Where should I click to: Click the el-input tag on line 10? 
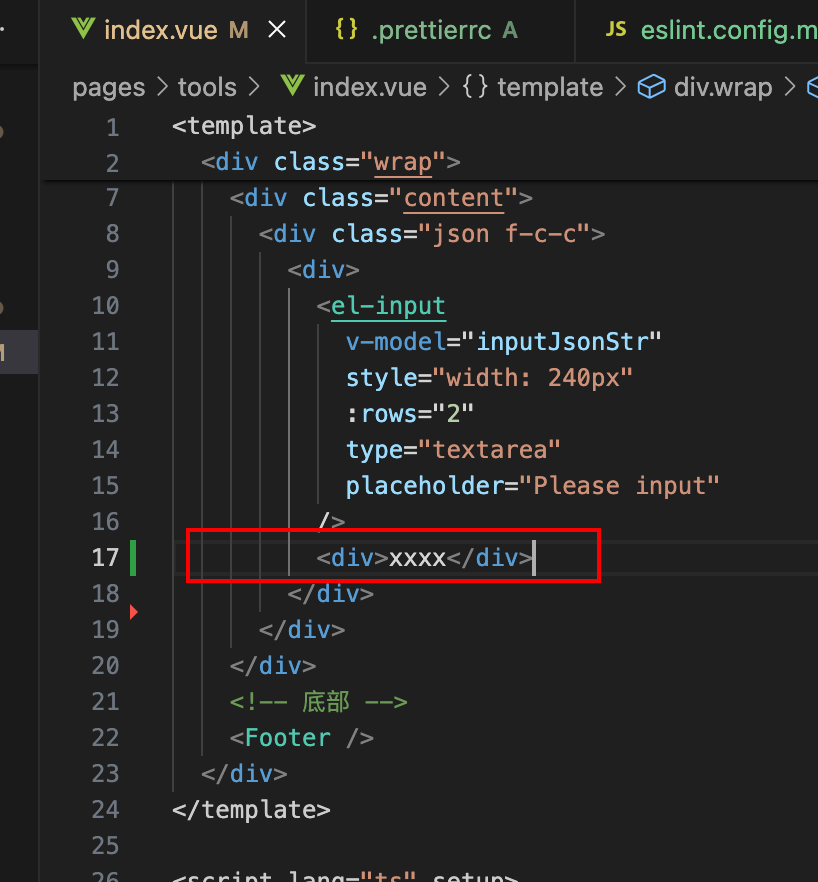pos(388,306)
